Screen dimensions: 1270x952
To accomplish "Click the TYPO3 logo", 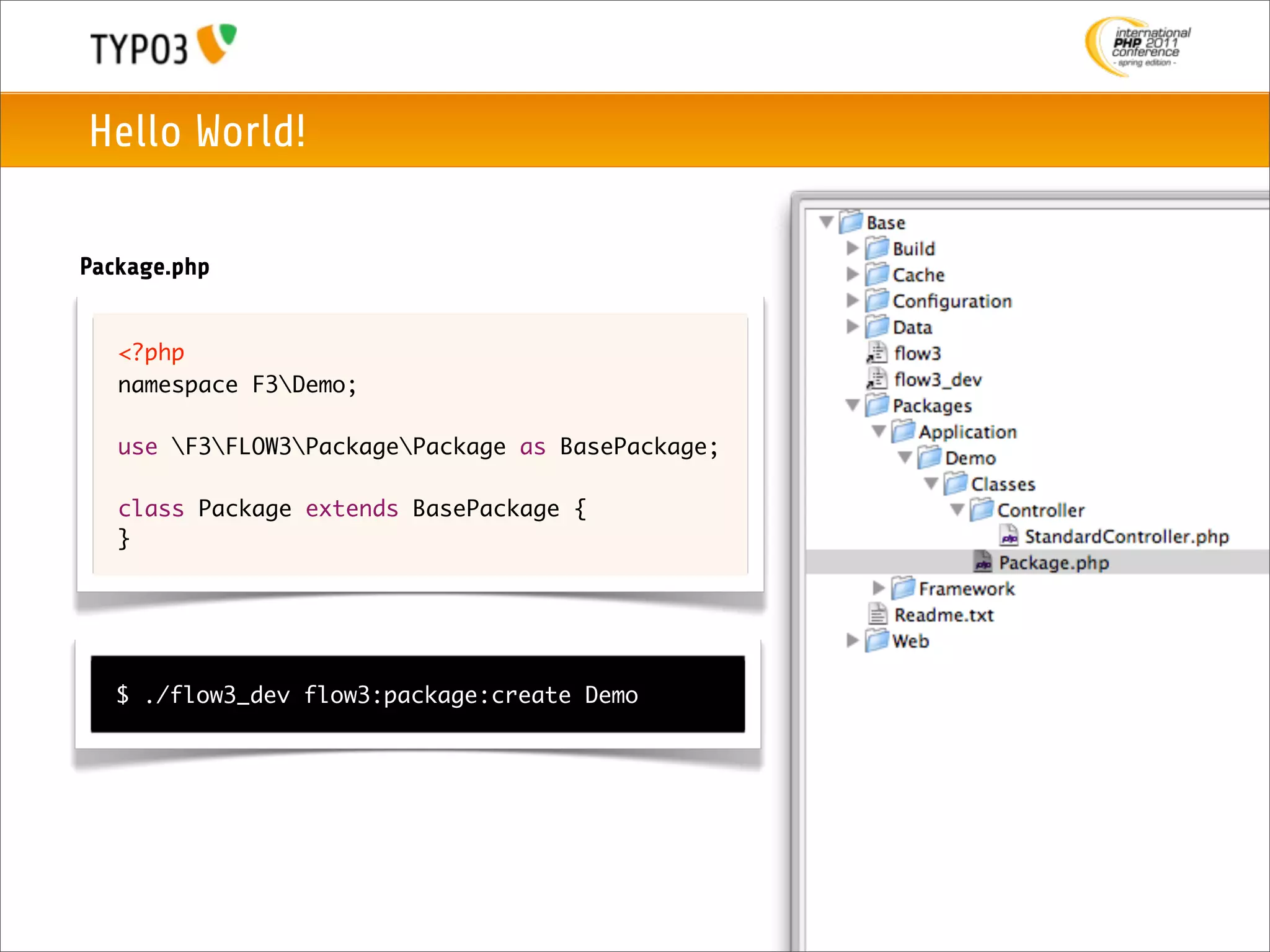I will point(164,45).
